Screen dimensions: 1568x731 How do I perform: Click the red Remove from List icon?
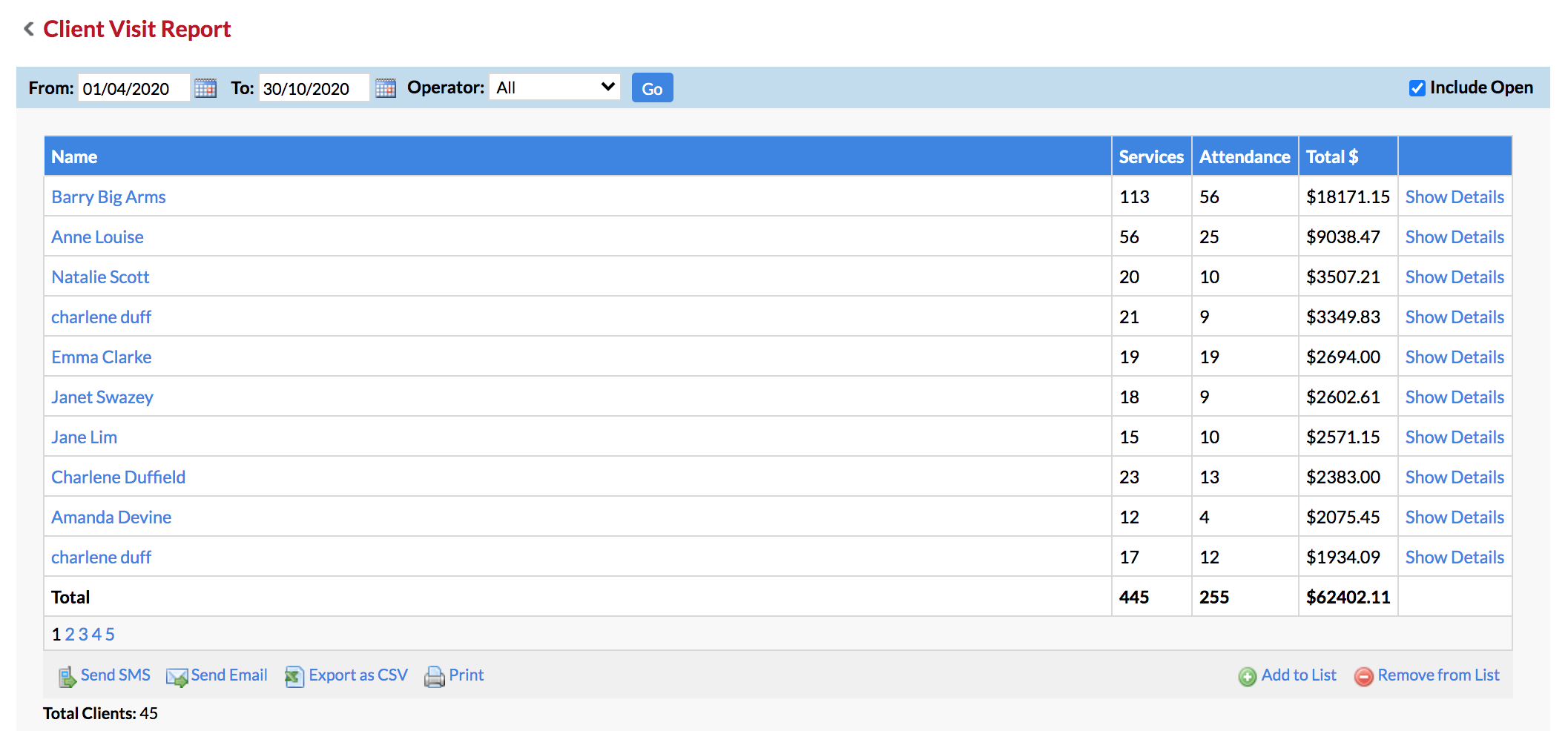tap(1364, 676)
